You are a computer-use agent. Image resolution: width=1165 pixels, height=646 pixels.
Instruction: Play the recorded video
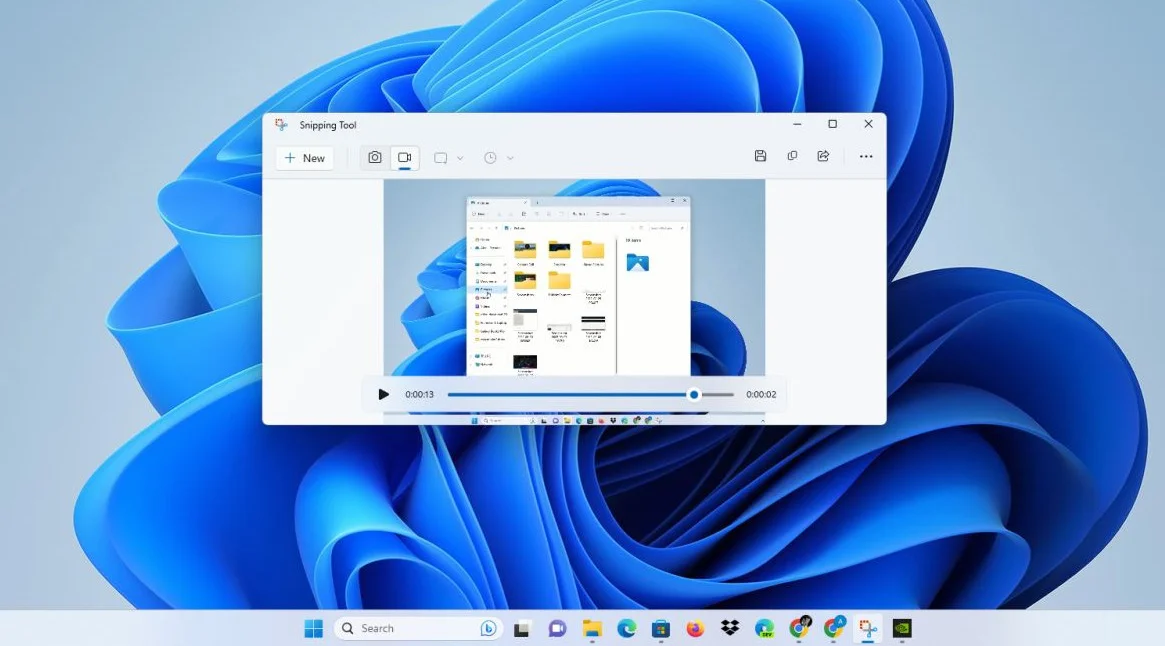[383, 394]
